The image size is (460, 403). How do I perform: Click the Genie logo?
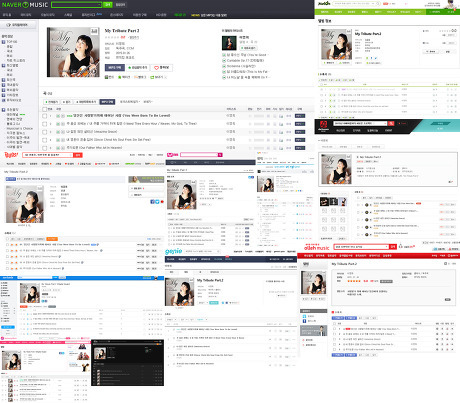coord(174,251)
